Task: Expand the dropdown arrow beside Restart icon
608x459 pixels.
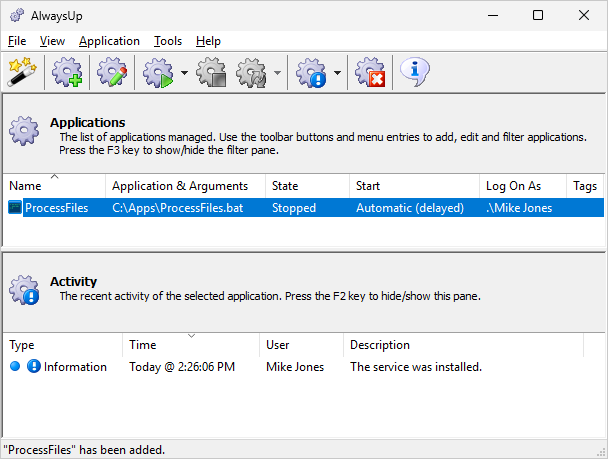Action: point(277,73)
